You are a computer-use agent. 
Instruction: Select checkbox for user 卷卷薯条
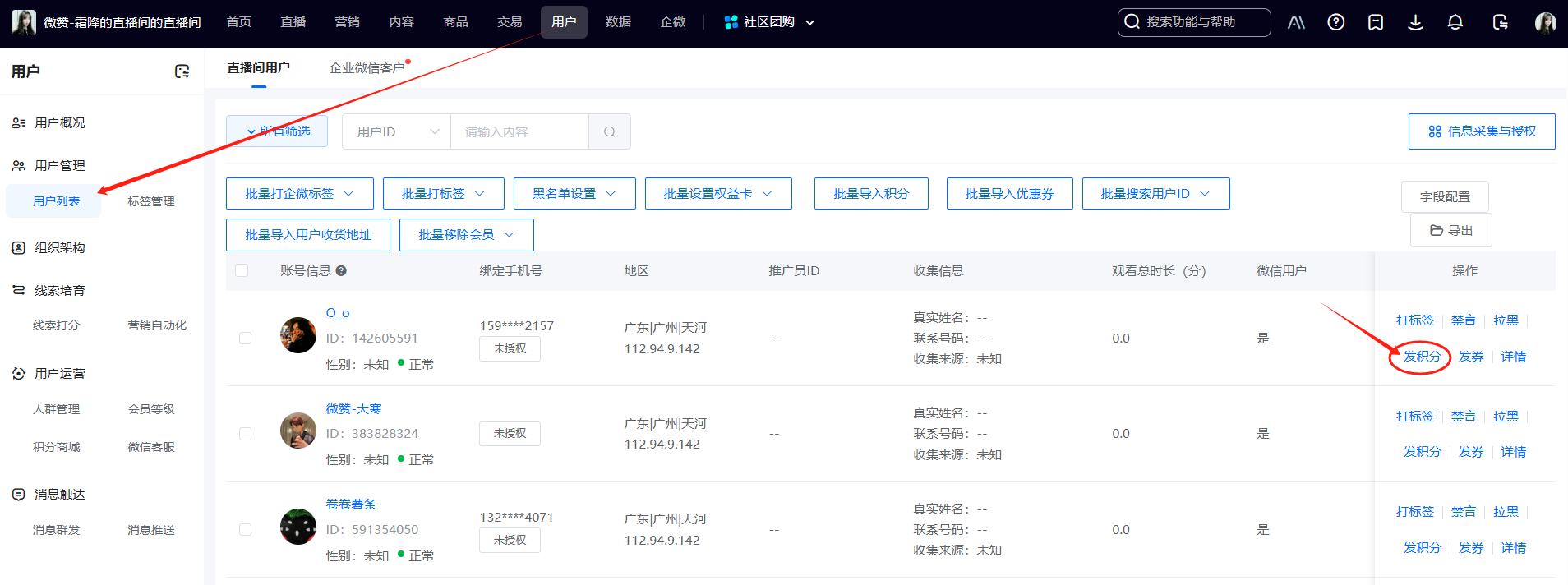point(245,529)
